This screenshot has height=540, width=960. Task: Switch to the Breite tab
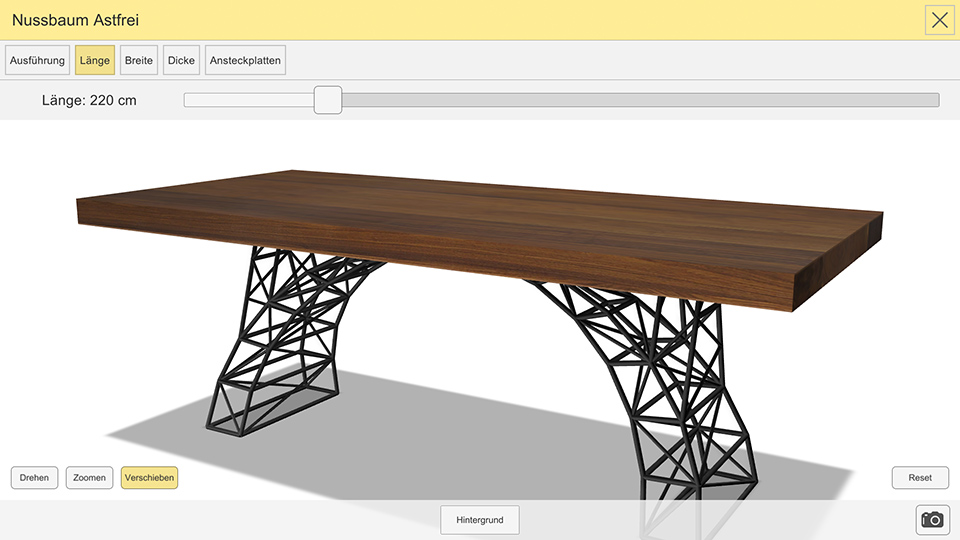click(139, 61)
